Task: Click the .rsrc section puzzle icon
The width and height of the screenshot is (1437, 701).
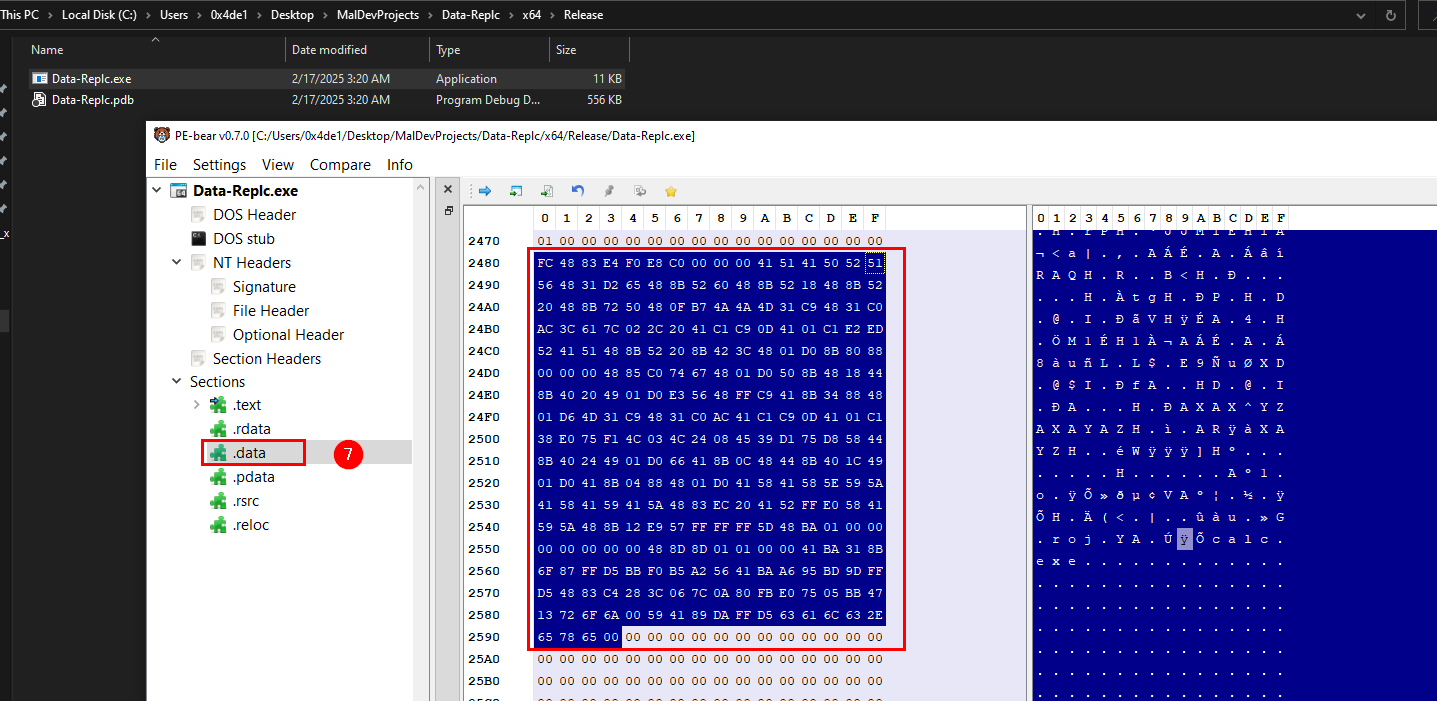Action: tap(218, 501)
